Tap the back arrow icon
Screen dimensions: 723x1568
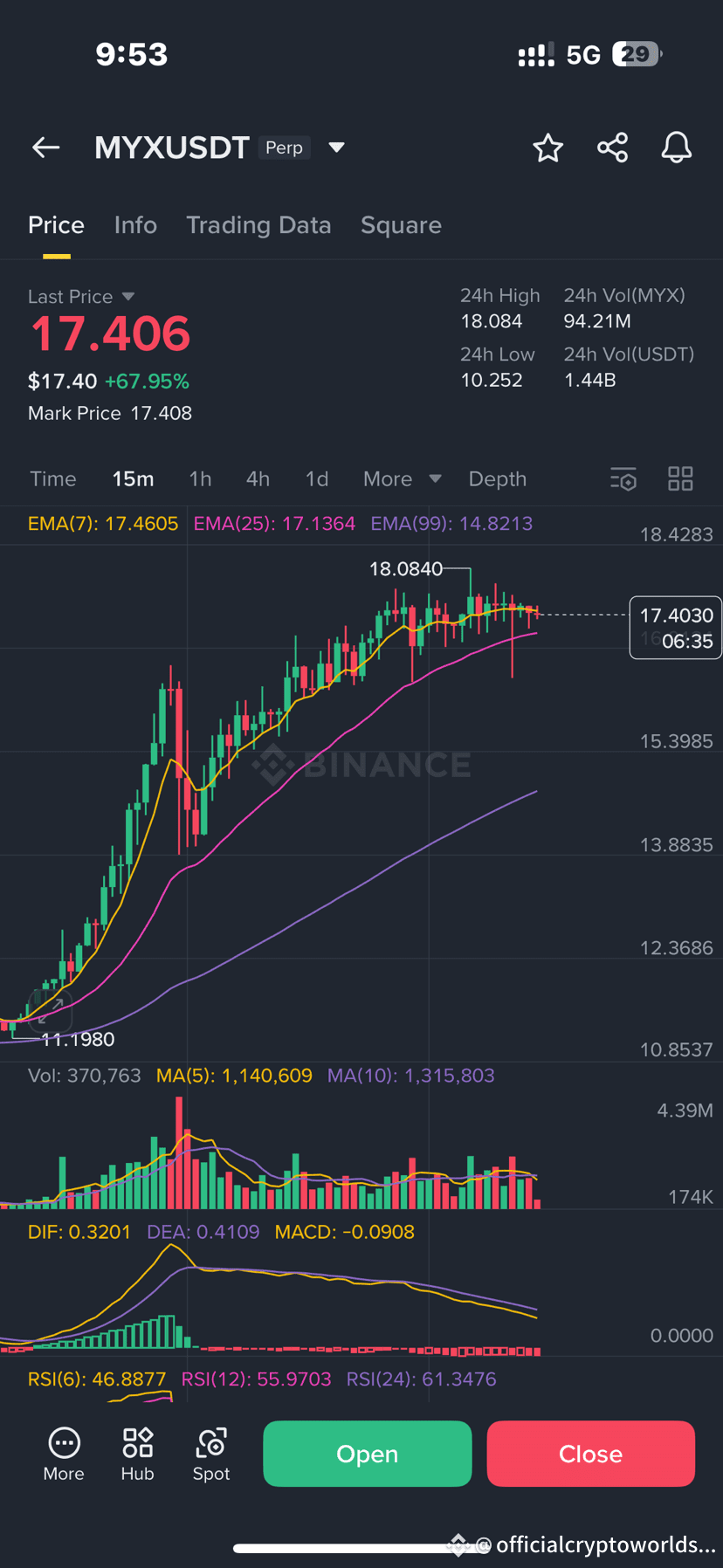tap(46, 148)
